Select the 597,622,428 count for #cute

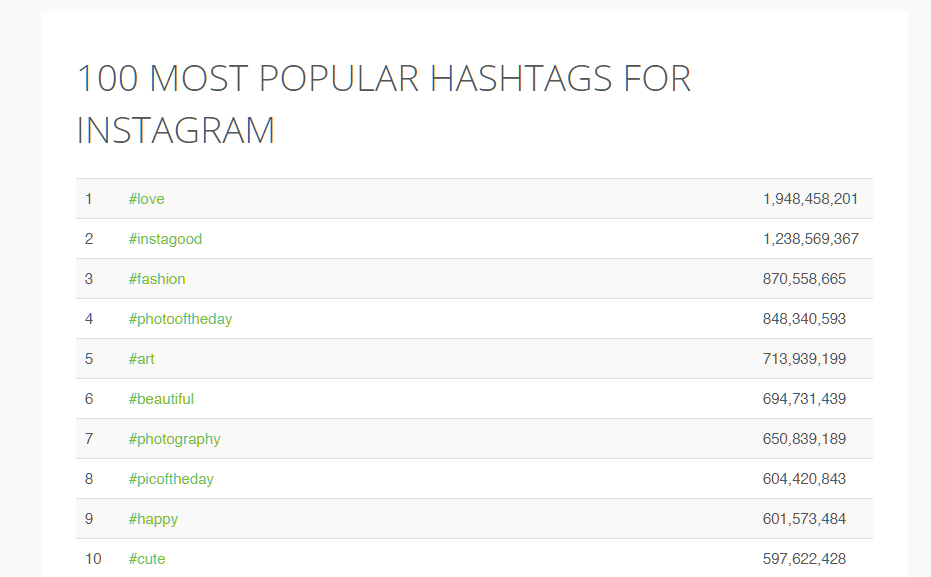(x=804, y=559)
